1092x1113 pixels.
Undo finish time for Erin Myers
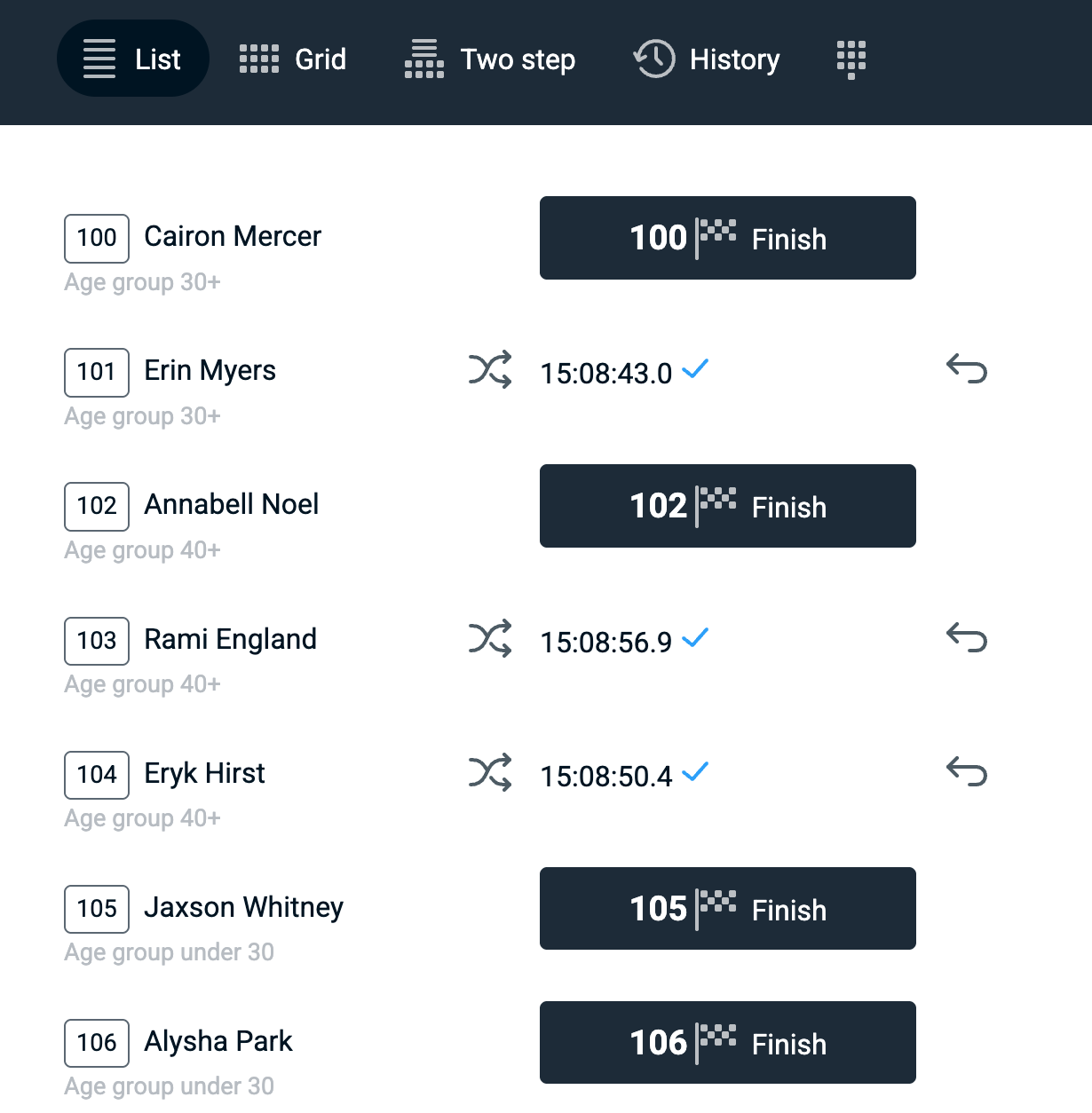[x=967, y=368]
